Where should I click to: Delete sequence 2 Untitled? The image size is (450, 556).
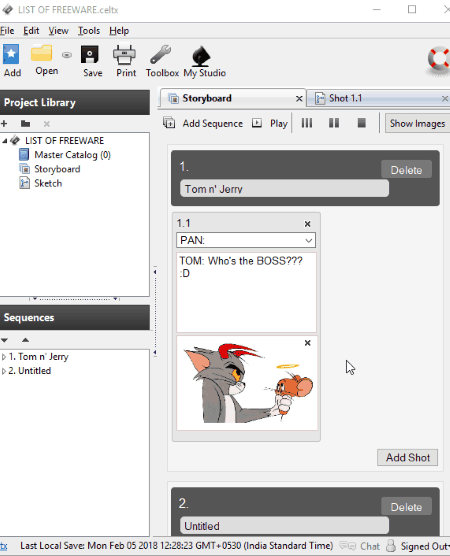[406, 507]
